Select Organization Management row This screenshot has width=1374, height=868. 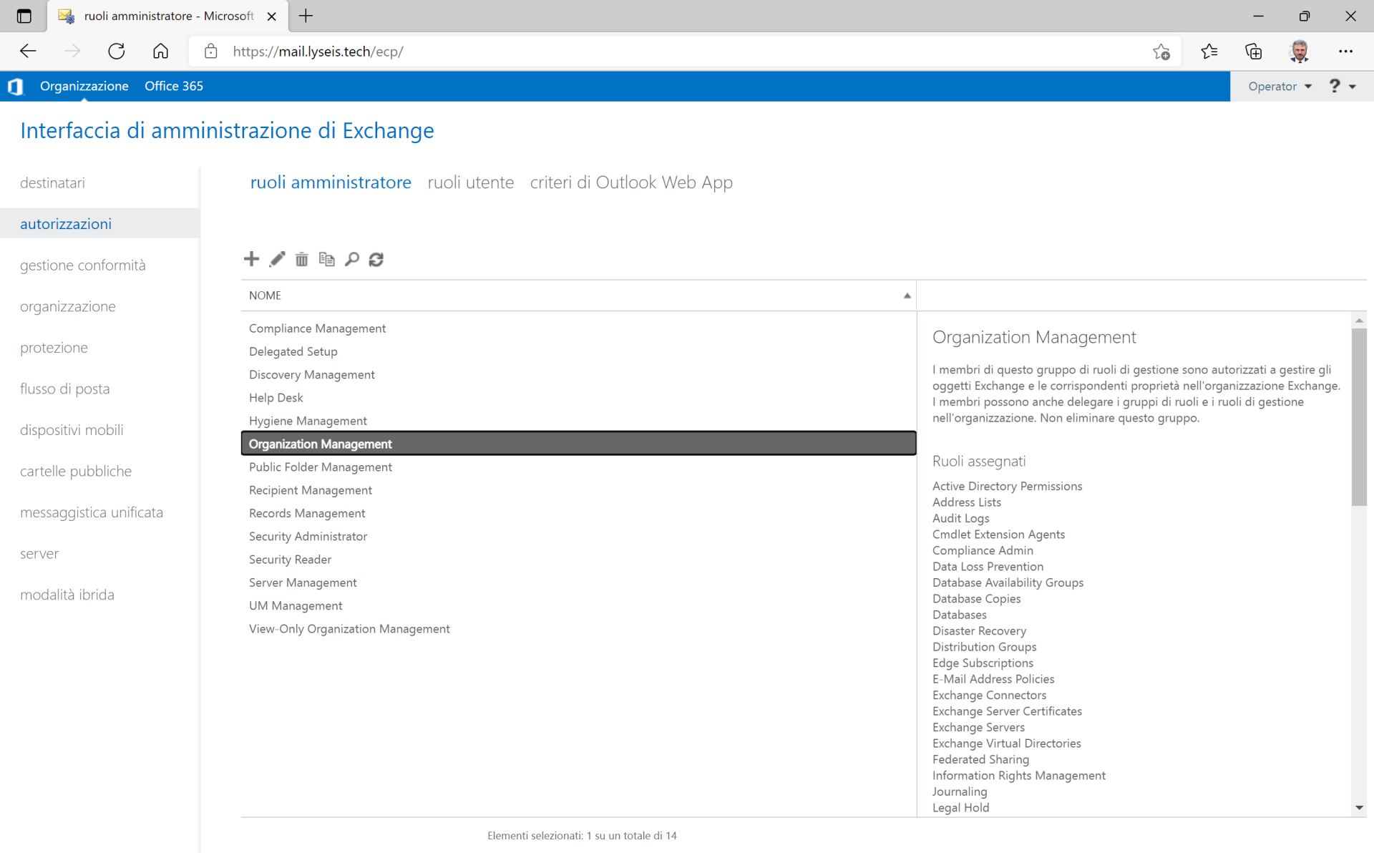tap(578, 444)
